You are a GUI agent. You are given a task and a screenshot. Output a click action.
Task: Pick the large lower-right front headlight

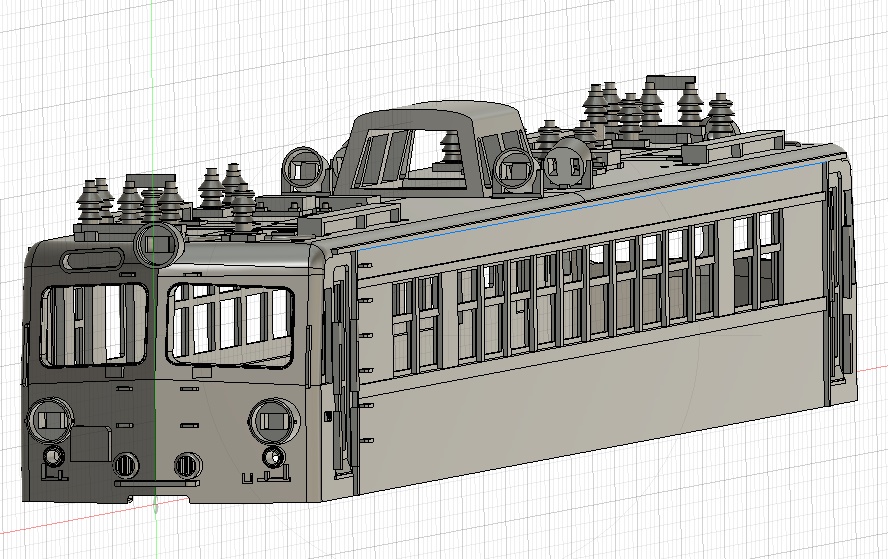tap(275, 421)
